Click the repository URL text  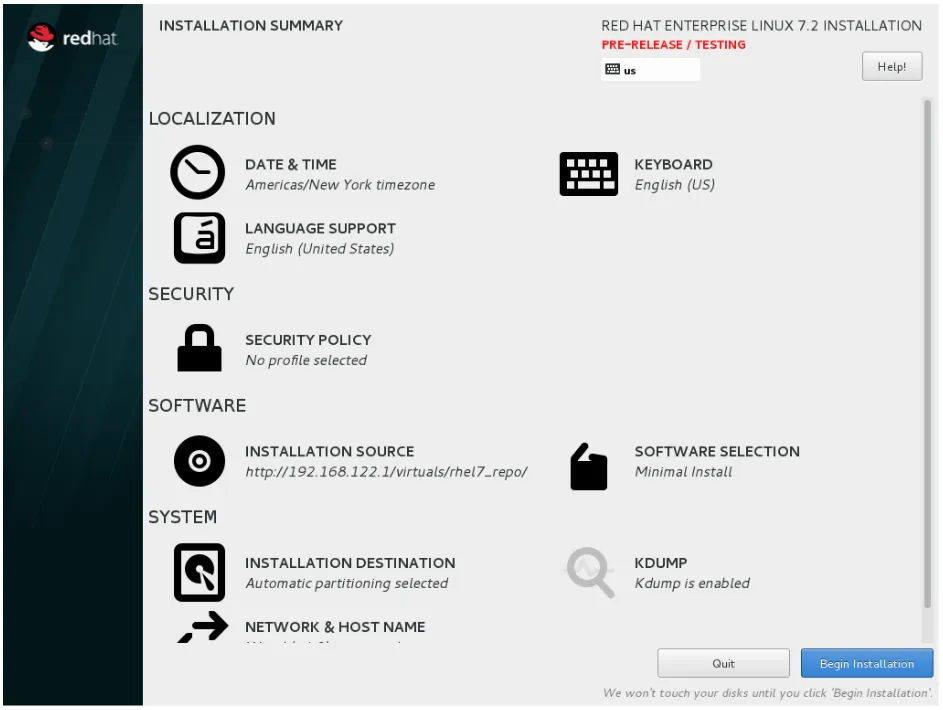pyautogui.click(x=386, y=472)
